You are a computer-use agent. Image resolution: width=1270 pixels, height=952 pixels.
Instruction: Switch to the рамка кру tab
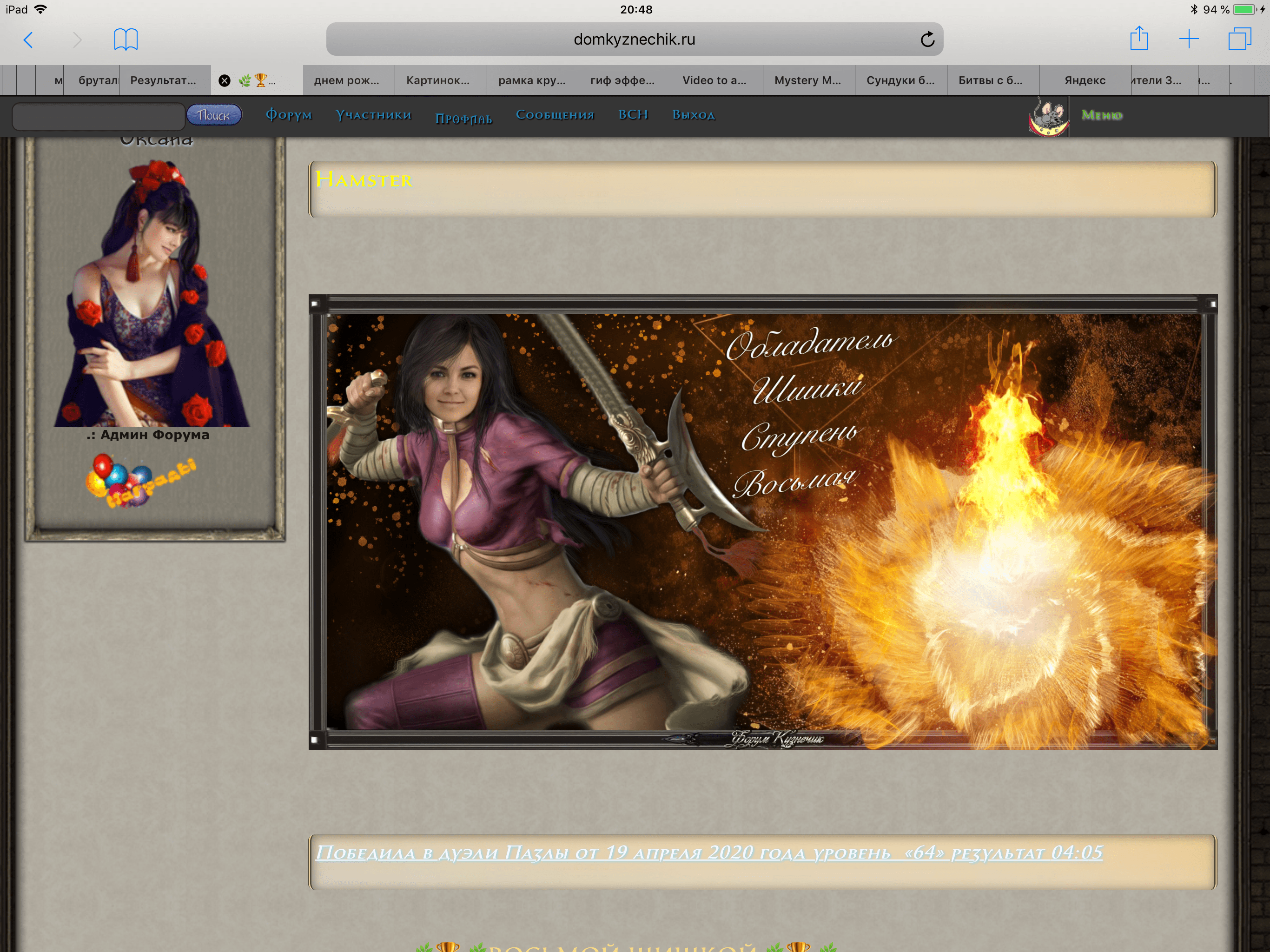pyautogui.click(x=532, y=80)
